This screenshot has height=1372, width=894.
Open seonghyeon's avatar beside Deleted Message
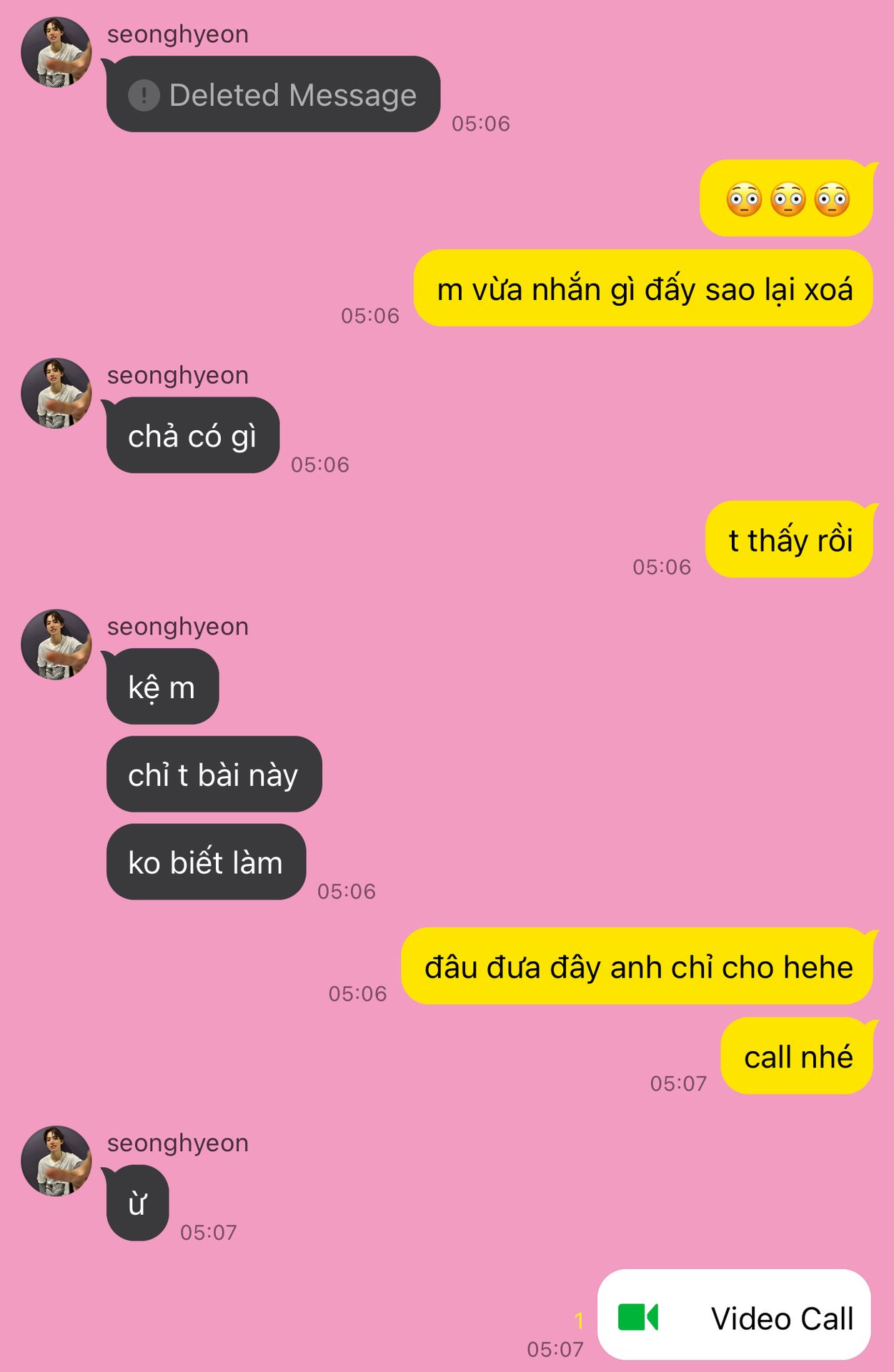tap(56, 52)
